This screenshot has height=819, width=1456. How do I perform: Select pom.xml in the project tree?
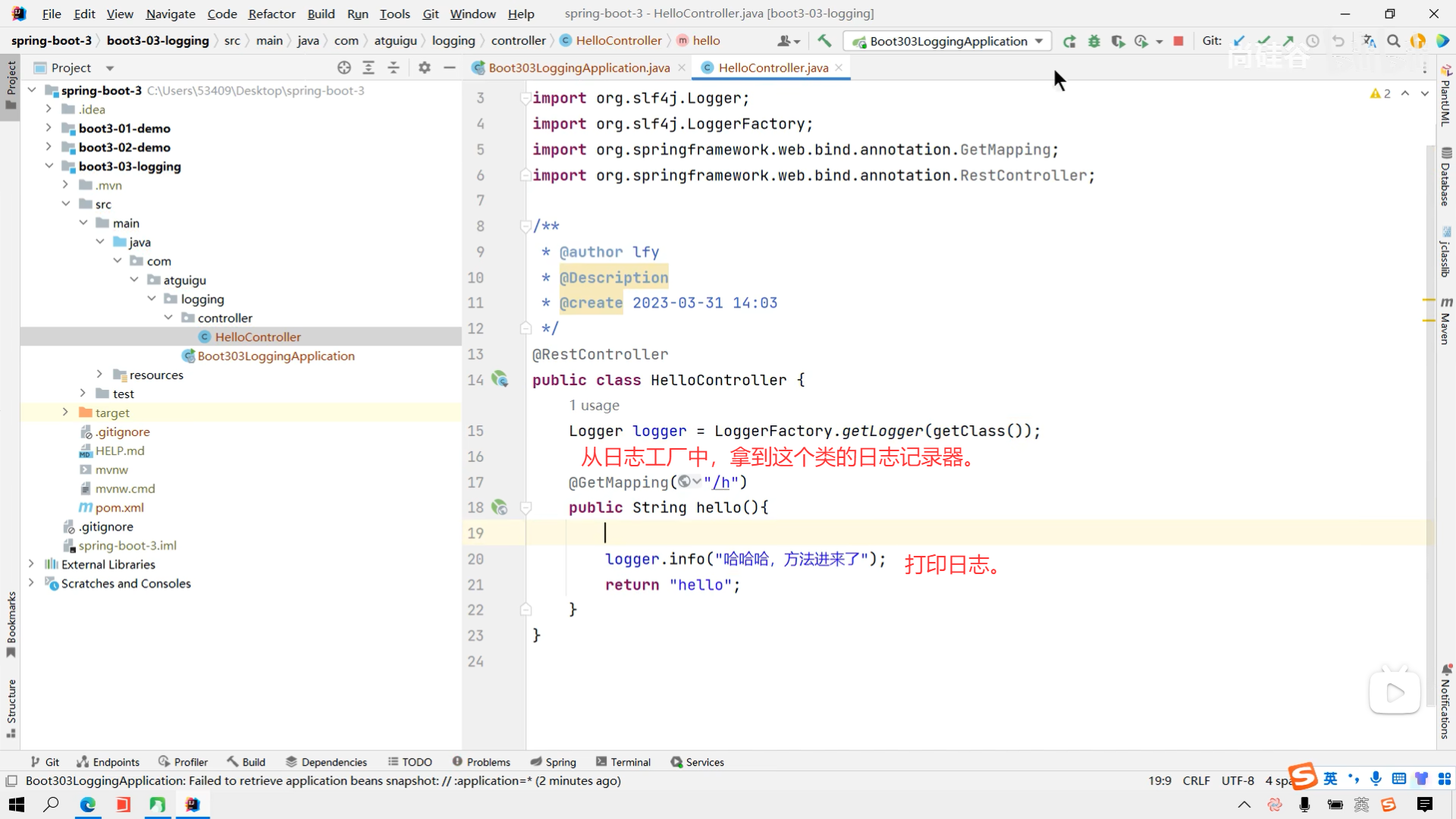119,507
